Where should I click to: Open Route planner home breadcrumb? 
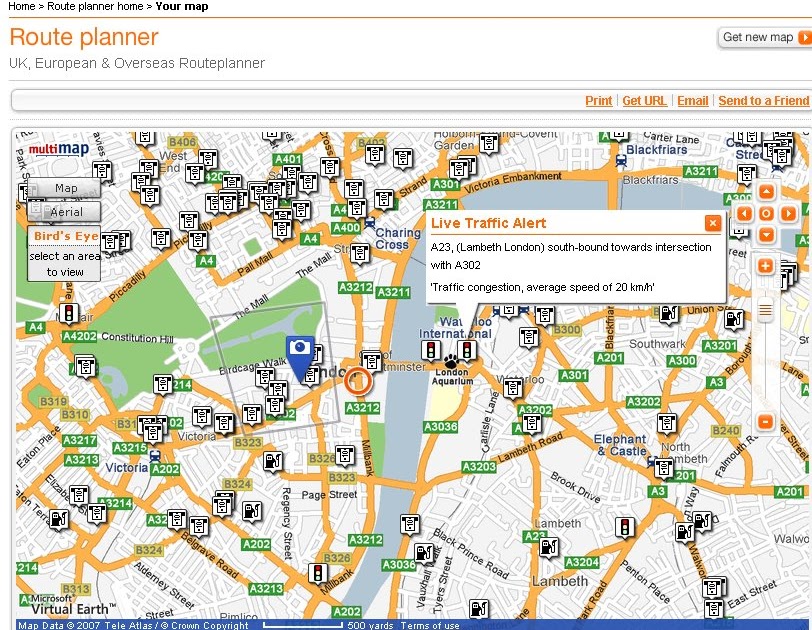95,6
